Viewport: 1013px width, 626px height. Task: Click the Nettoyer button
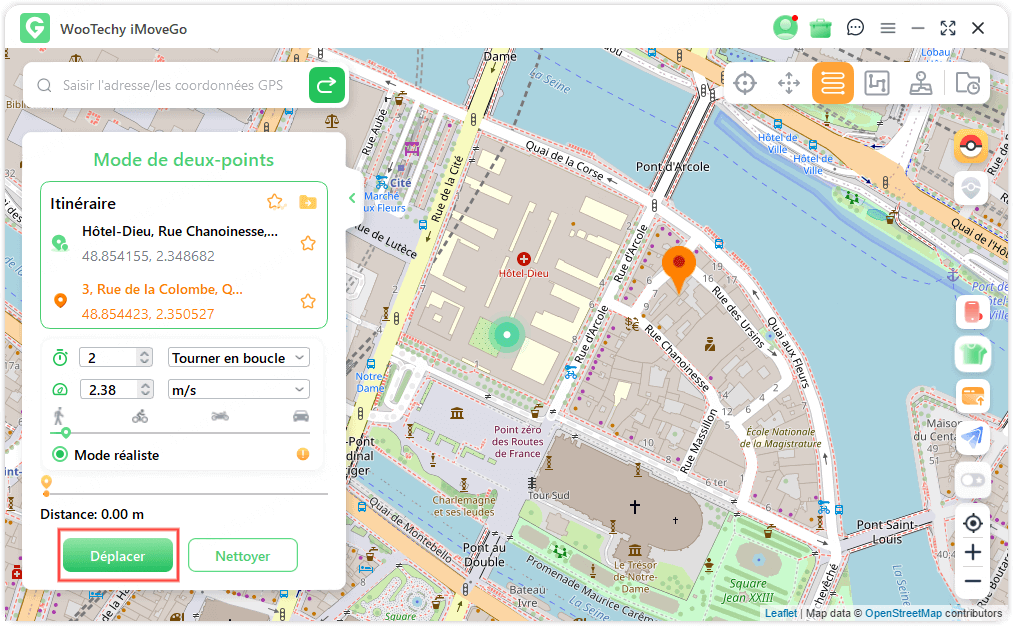click(x=243, y=556)
